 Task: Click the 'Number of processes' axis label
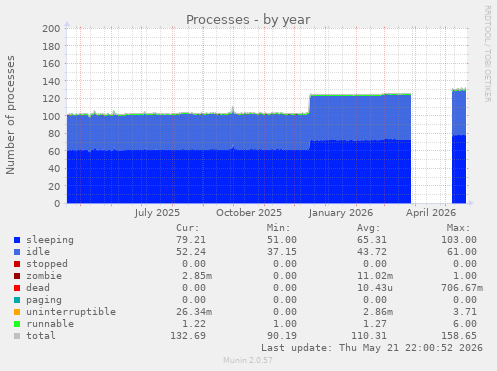(x=10, y=115)
